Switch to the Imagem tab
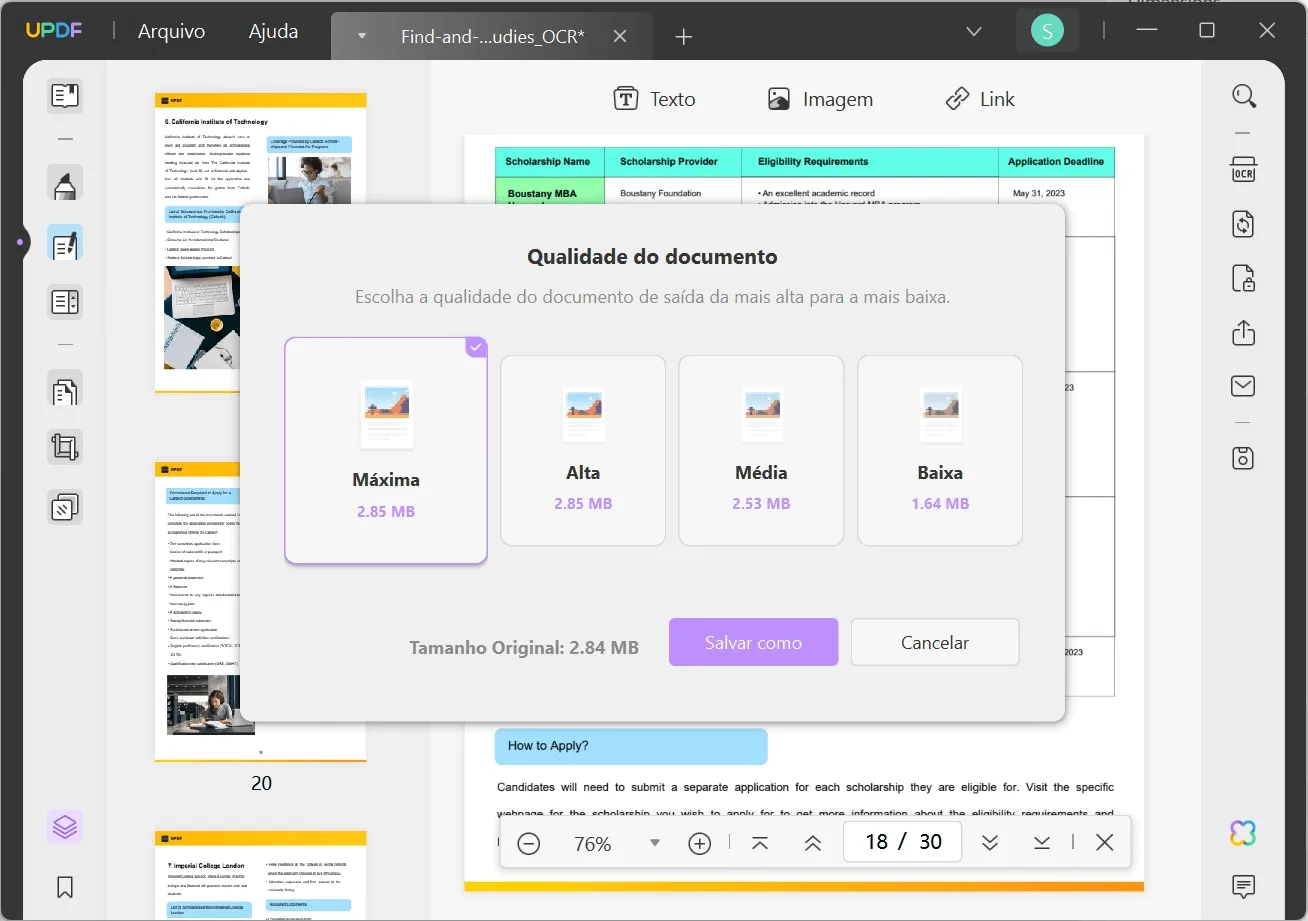Screen dimensions: 1308x921 click(x=820, y=98)
